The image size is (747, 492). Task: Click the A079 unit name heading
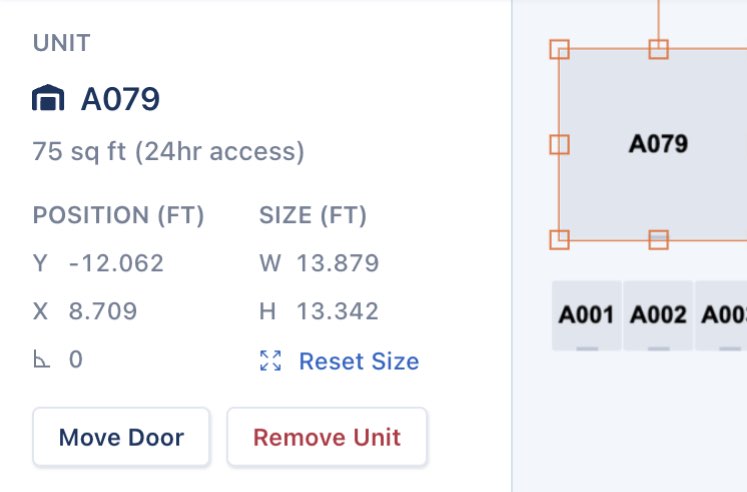coord(120,99)
